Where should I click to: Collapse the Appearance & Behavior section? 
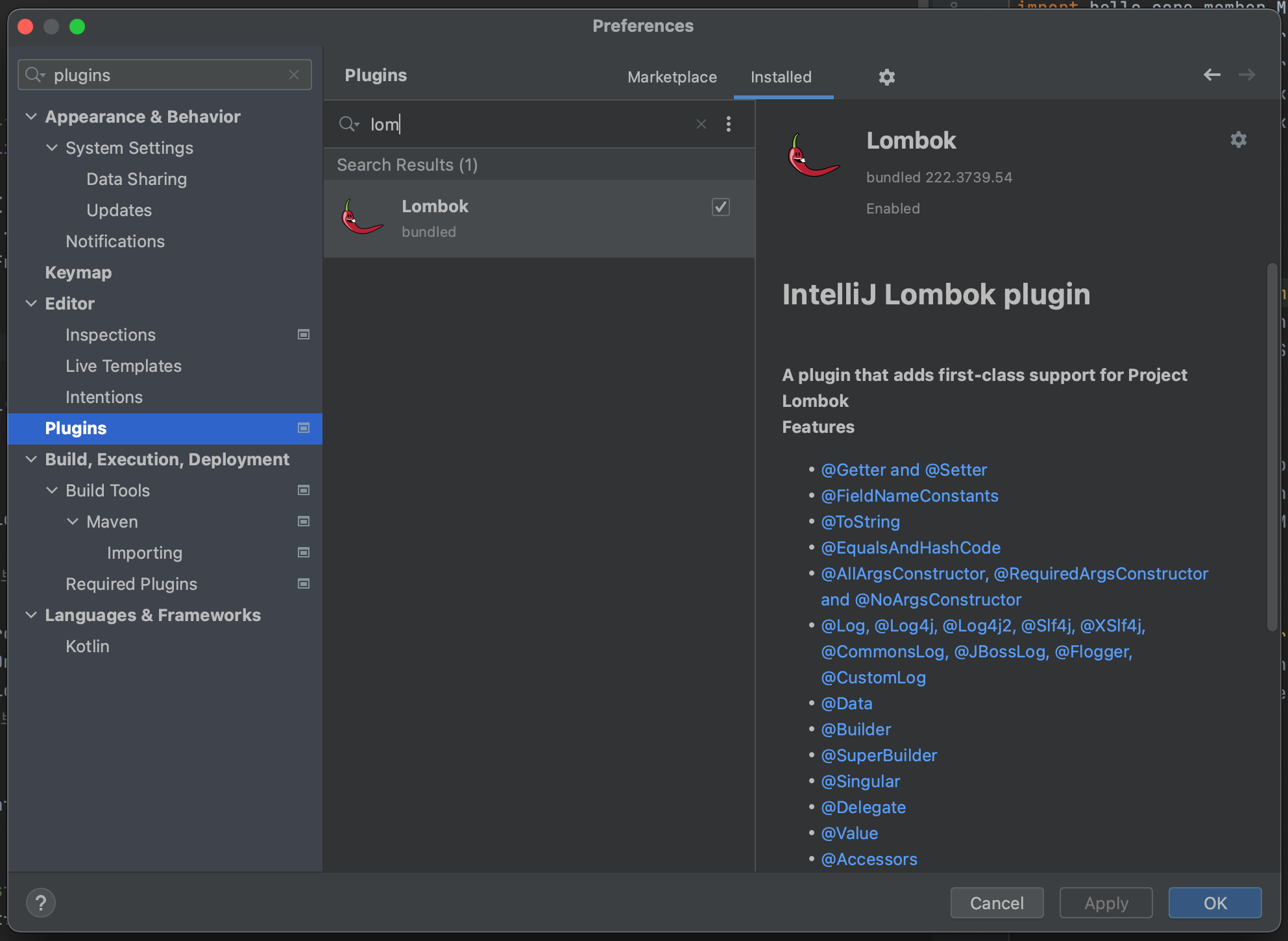click(x=31, y=117)
